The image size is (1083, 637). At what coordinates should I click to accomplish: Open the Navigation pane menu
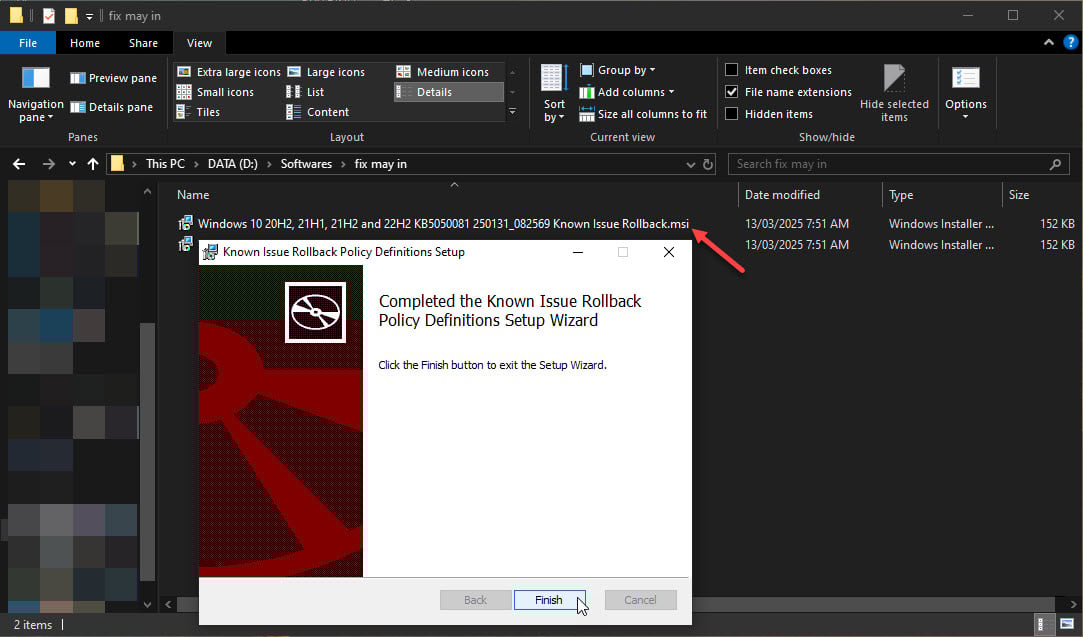coord(35,95)
